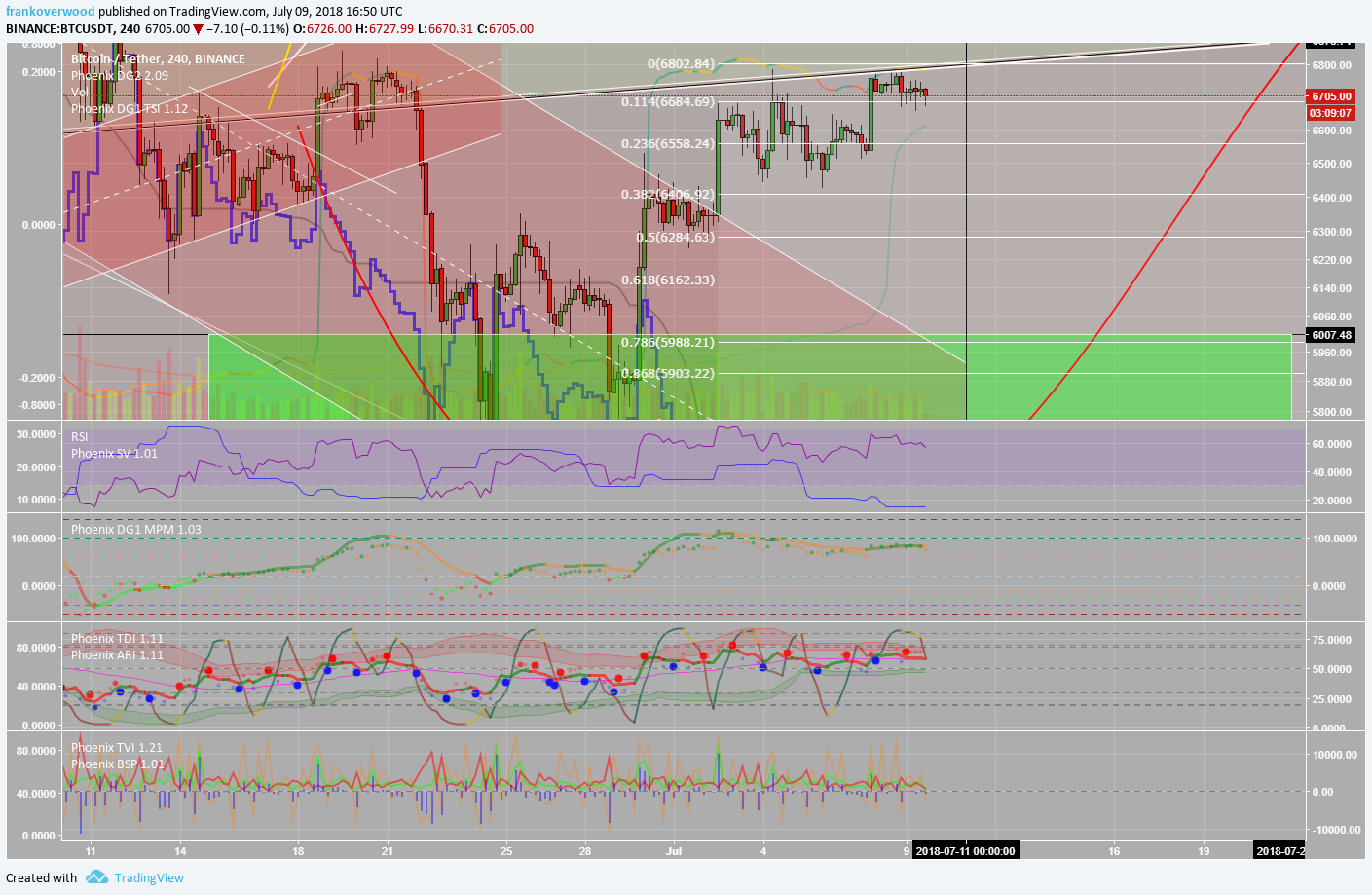Select the Phoenix SV 1.01 label
The height and width of the screenshot is (895, 1372).
click(114, 453)
